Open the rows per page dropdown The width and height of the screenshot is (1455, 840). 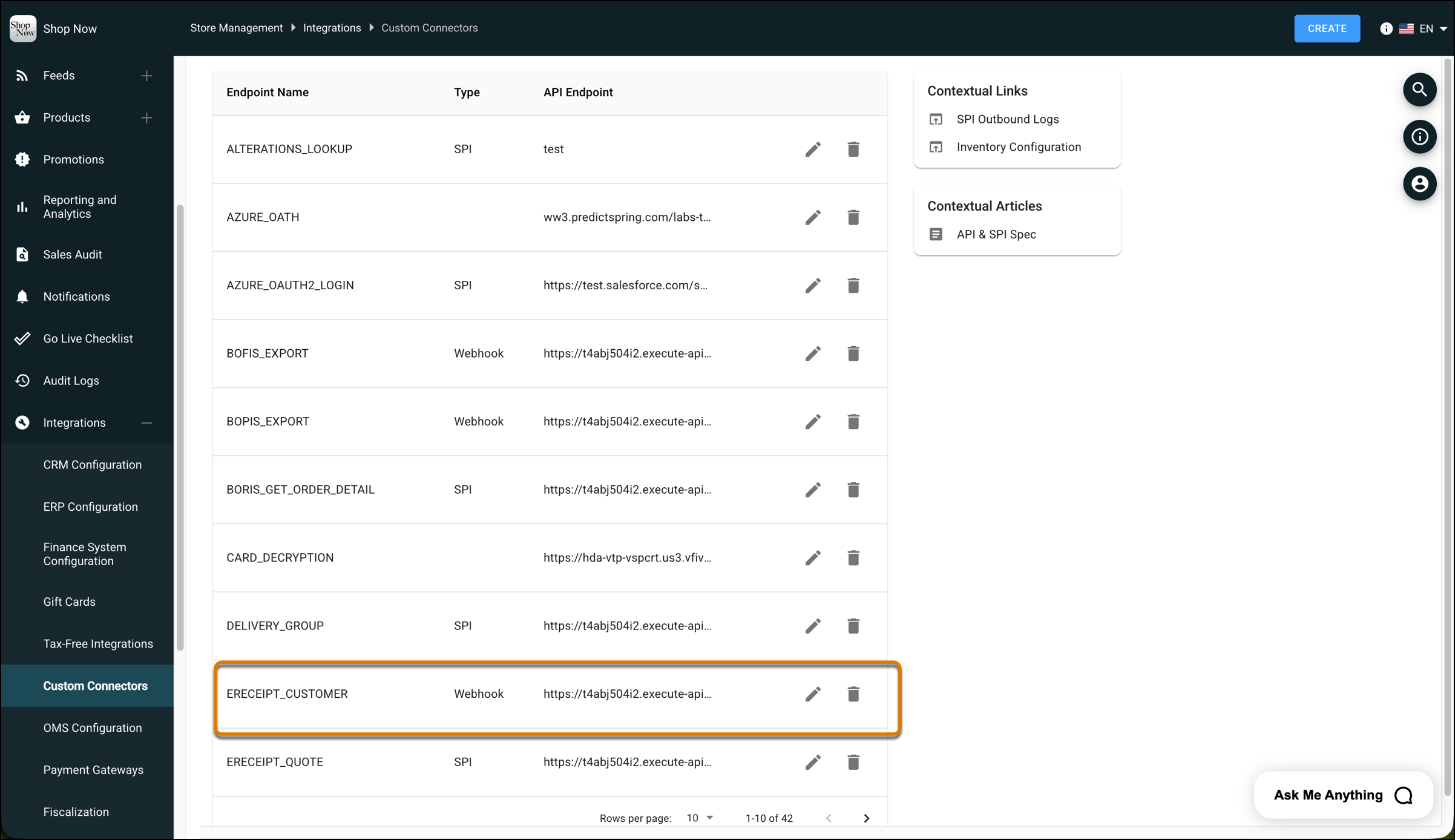[700, 818]
